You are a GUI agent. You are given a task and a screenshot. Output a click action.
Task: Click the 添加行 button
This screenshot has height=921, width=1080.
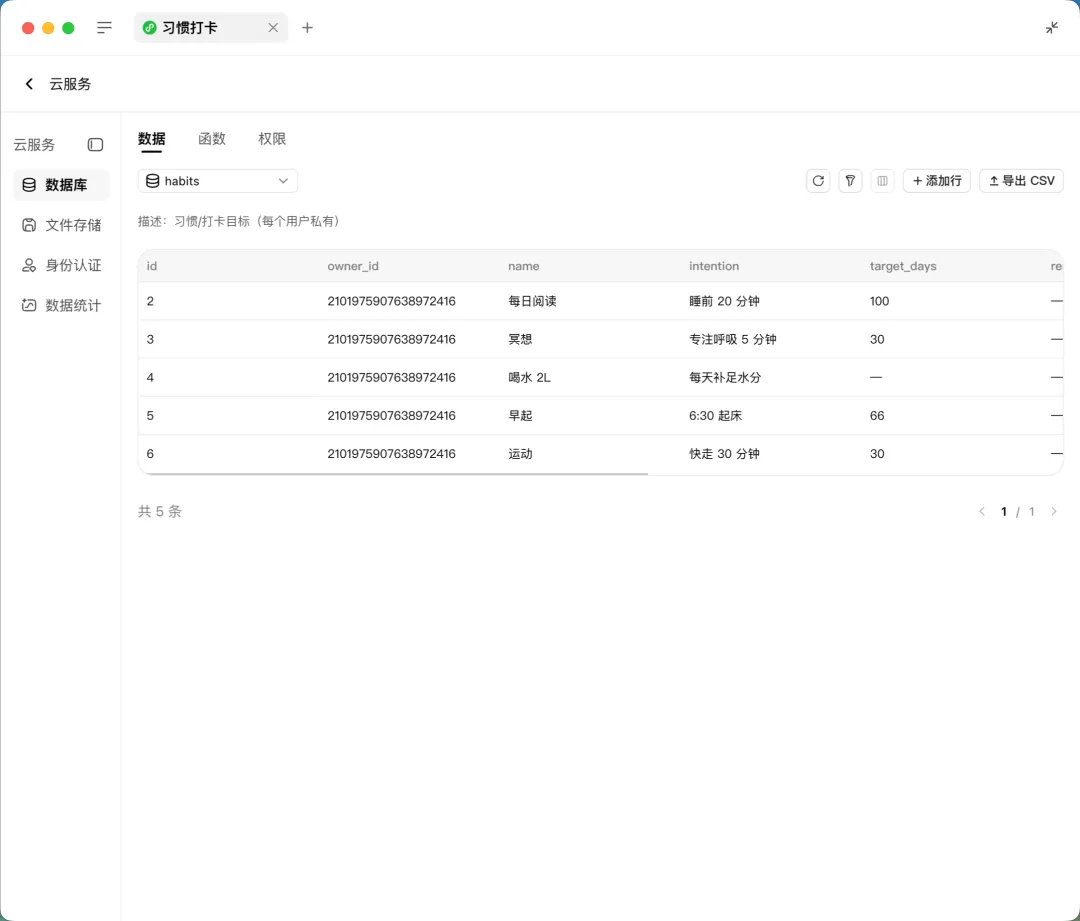click(x=937, y=181)
